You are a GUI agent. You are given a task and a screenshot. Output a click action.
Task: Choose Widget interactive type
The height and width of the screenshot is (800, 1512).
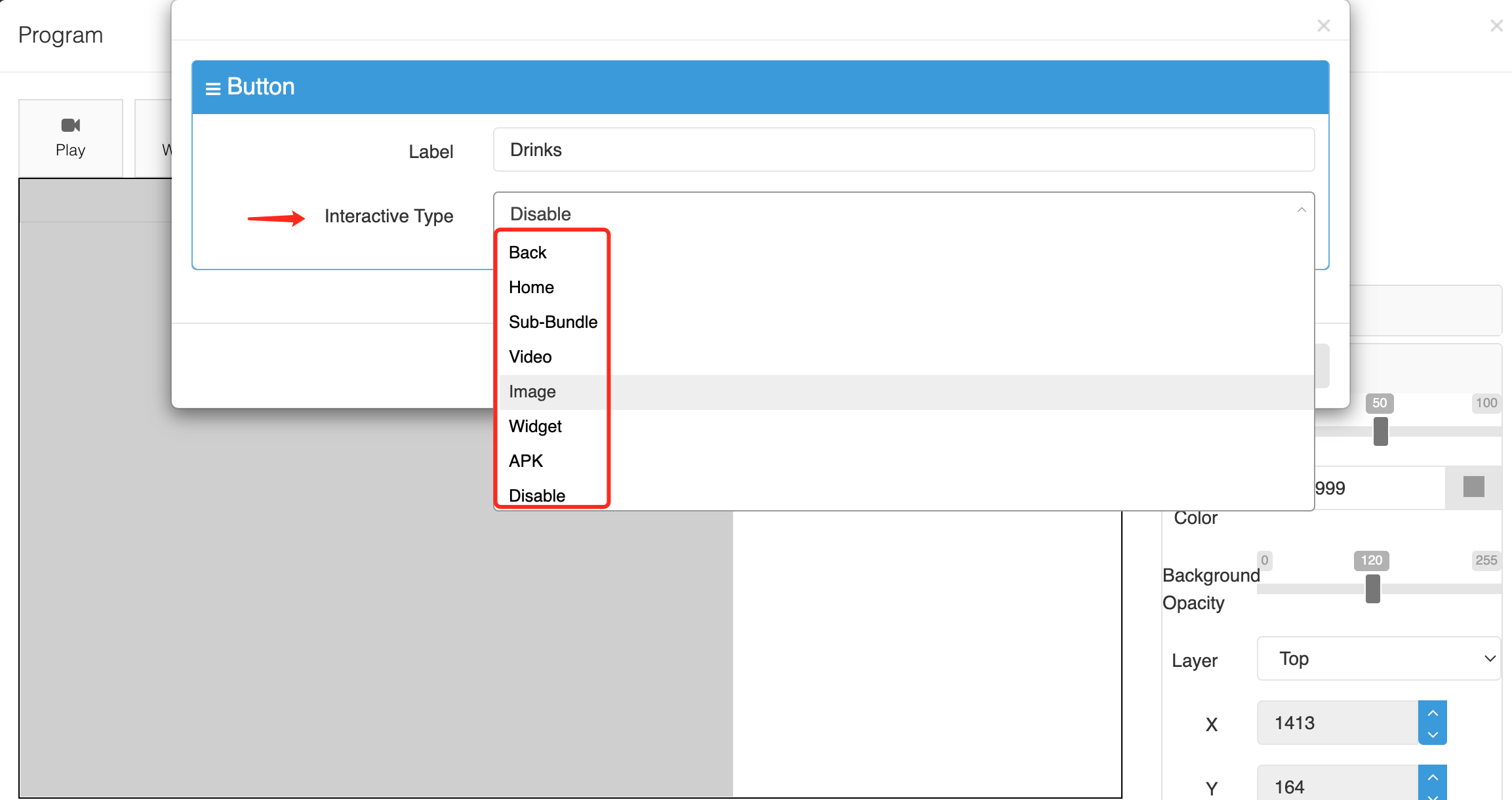(535, 426)
